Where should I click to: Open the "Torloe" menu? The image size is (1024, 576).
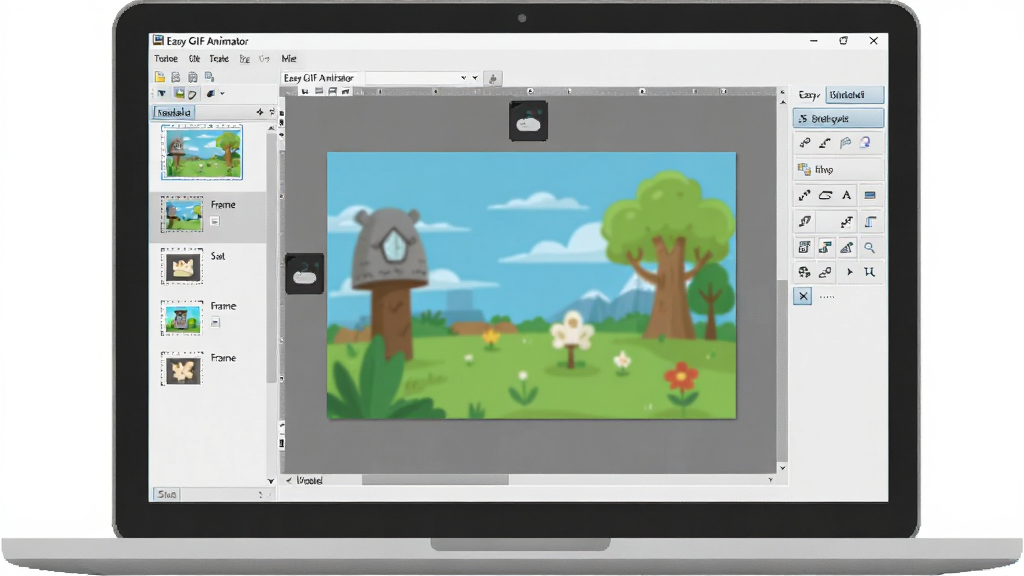pos(166,59)
